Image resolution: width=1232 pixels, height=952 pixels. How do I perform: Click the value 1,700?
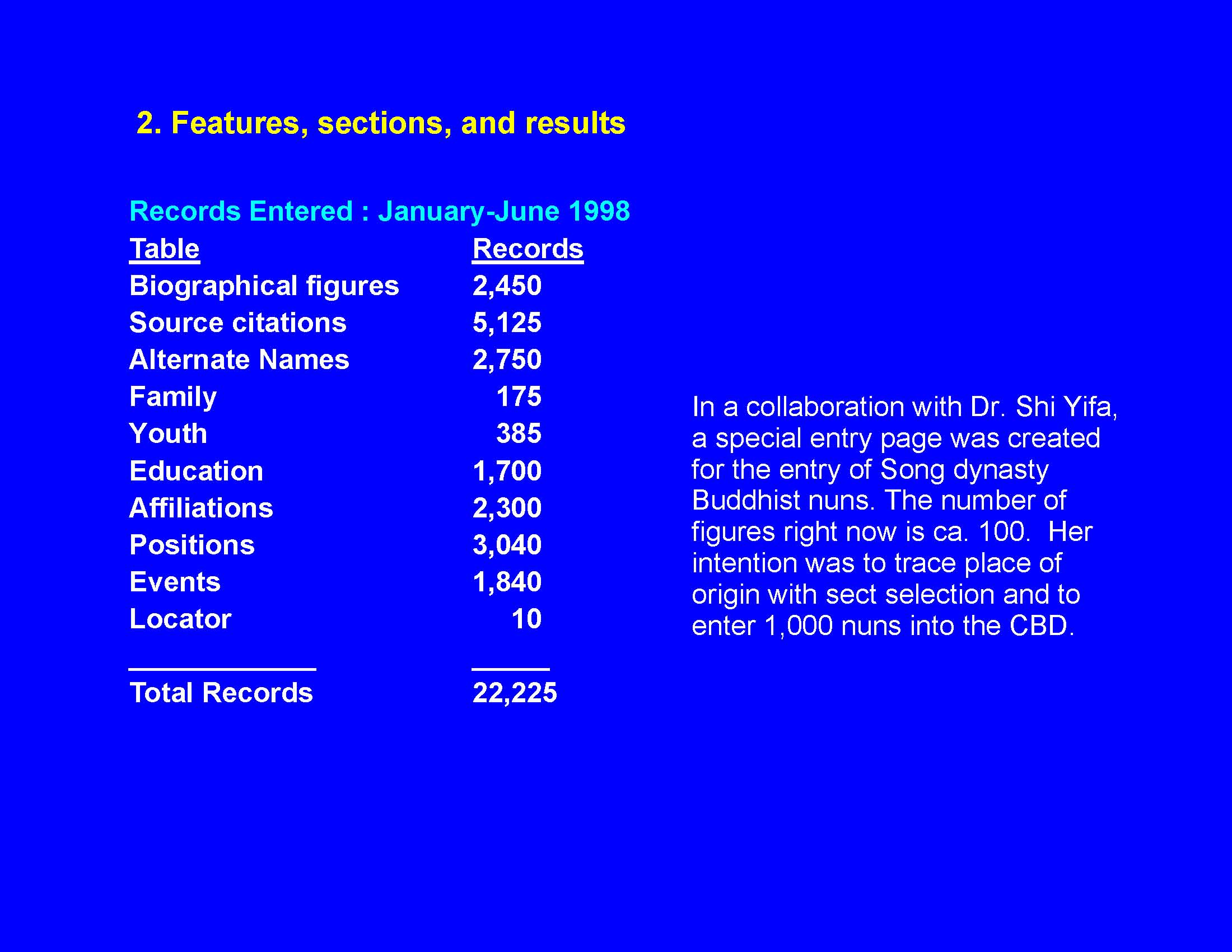point(507,471)
